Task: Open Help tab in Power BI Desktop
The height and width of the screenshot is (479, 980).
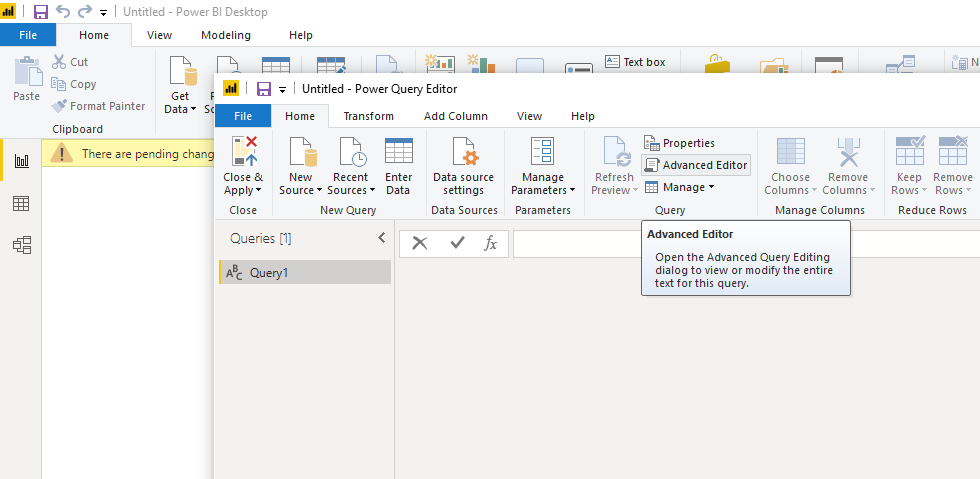Action: [x=301, y=35]
